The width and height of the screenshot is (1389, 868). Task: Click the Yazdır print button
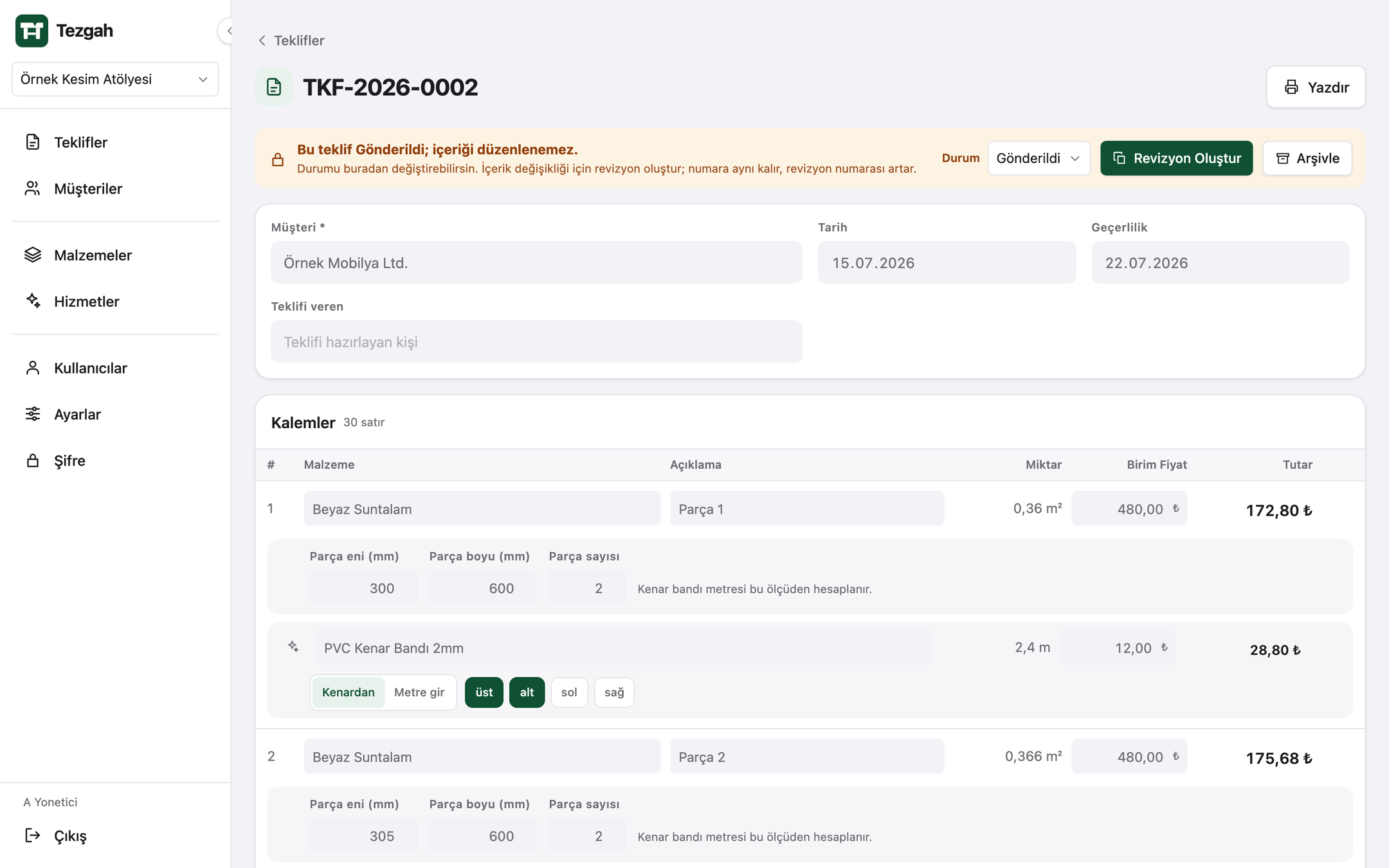coord(1316,87)
